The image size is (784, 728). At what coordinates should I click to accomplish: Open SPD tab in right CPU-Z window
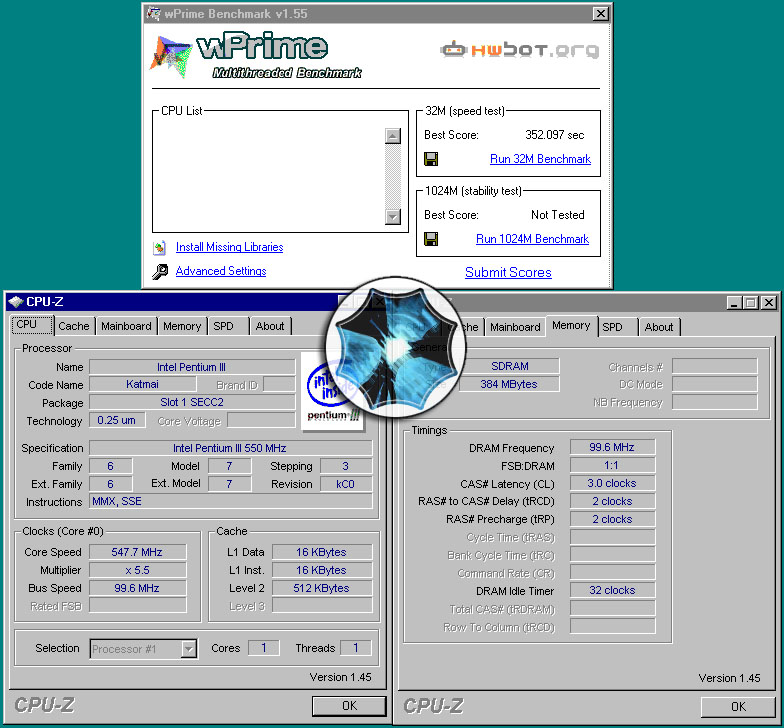click(x=618, y=327)
